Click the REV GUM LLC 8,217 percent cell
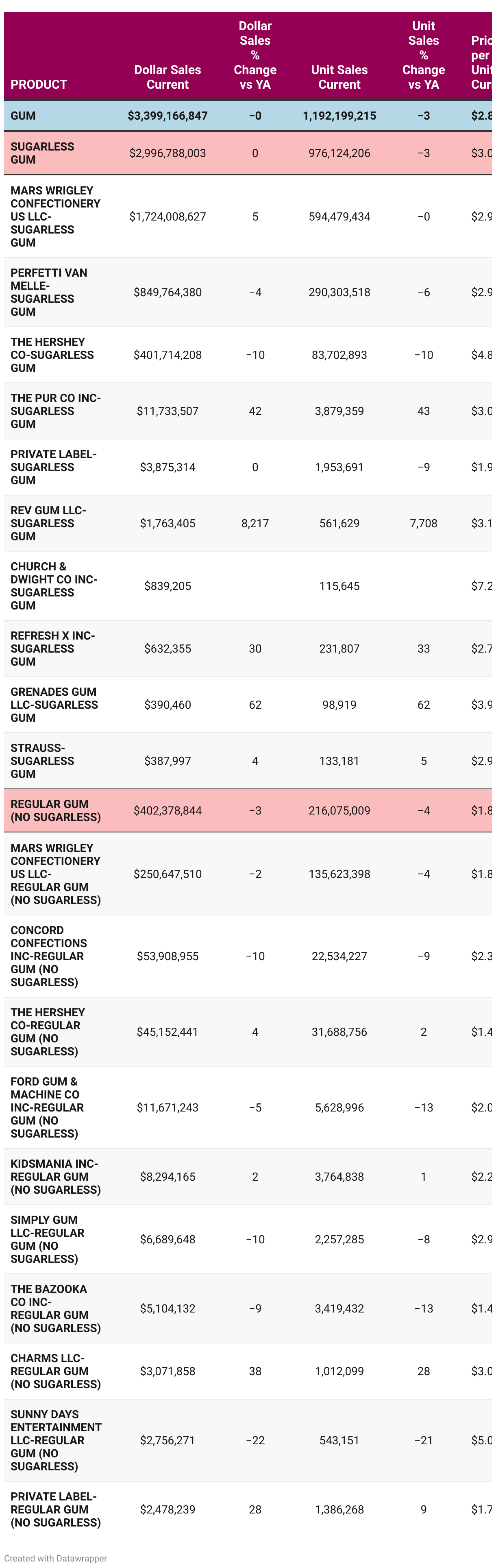 click(x=255, y=523)
